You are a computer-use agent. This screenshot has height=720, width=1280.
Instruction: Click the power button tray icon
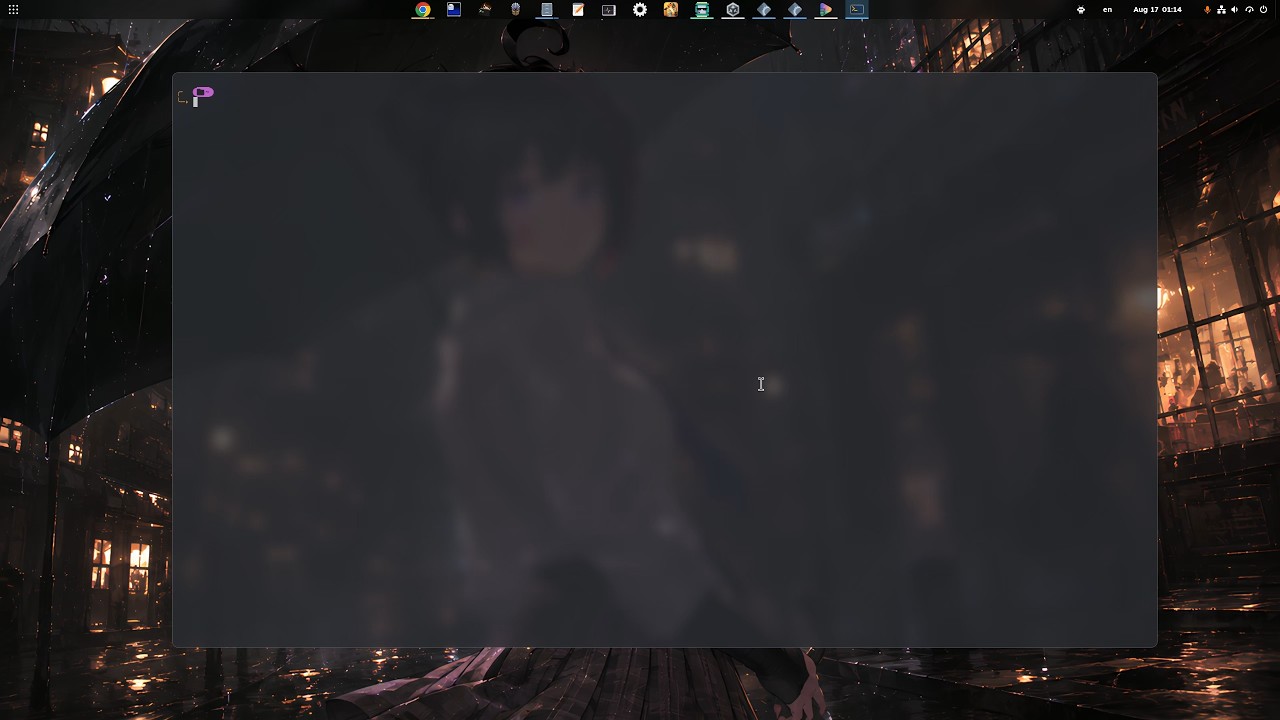1263,10
